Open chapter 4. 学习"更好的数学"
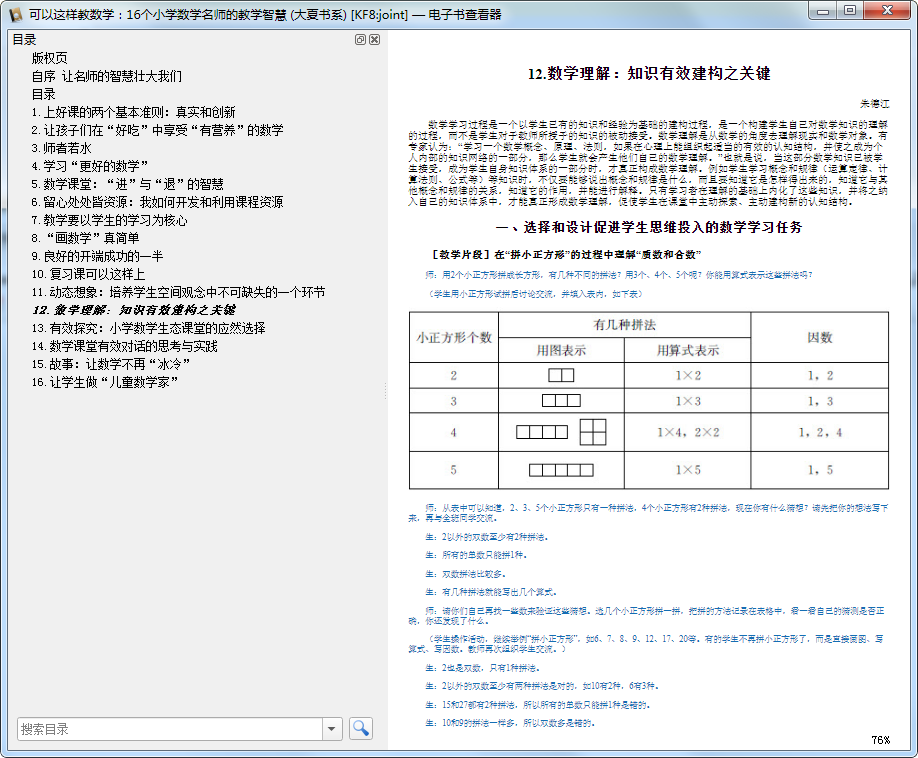The height and width of the screenshot is (758, 918). 90,166
